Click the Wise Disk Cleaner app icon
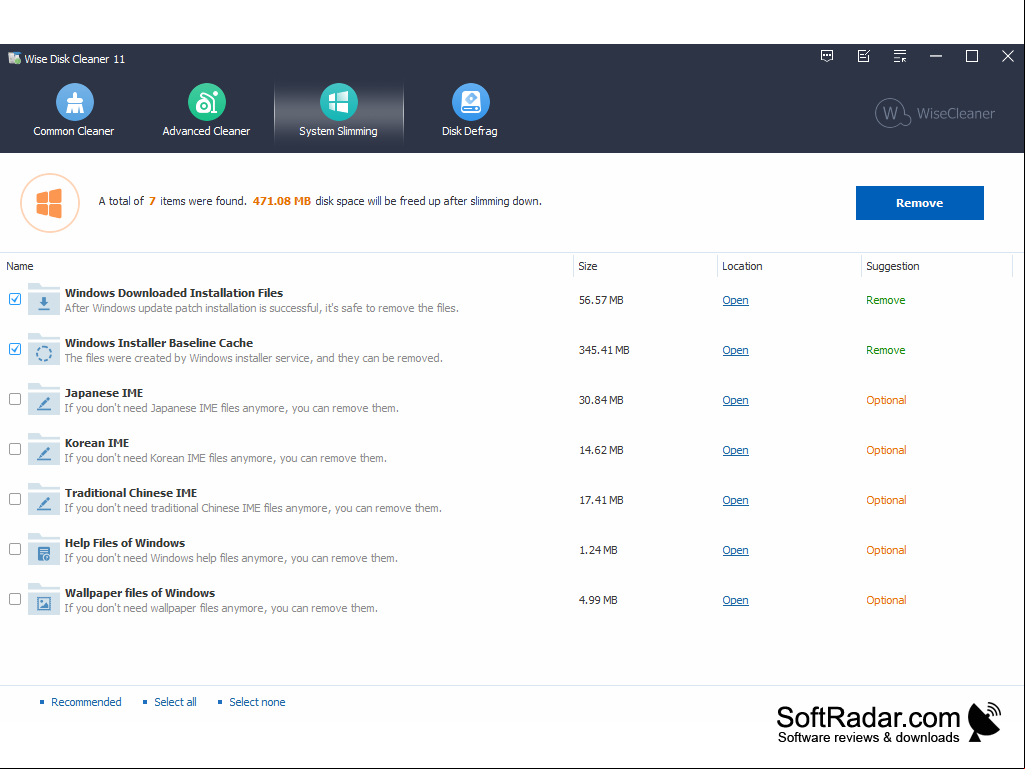The width and height of the screenshot is (1025, 769). tap(14, 58)
